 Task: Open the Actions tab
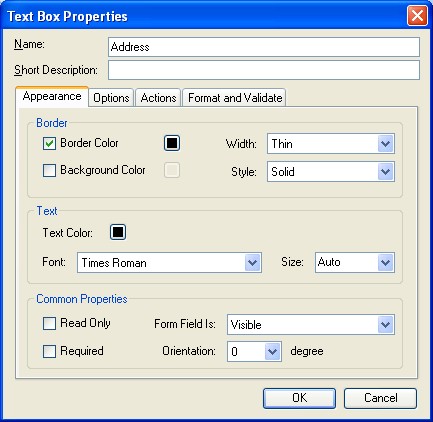158,98
